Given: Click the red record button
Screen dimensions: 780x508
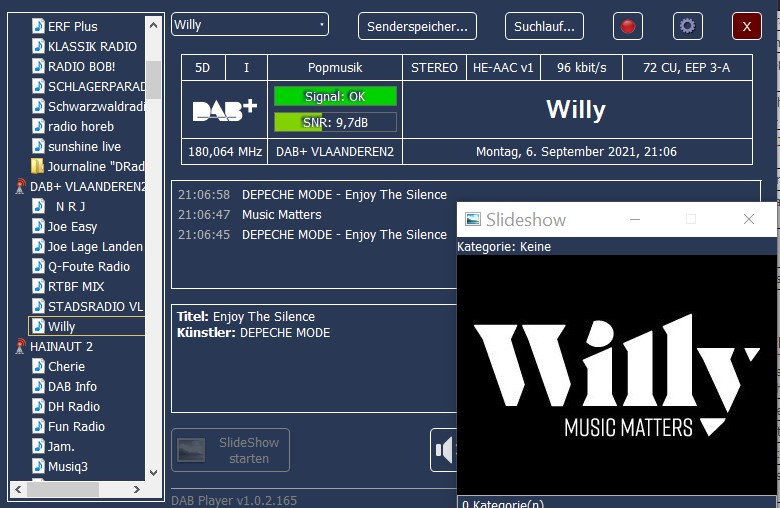Looking at the screenshot, I should click(x=628, y=26).
